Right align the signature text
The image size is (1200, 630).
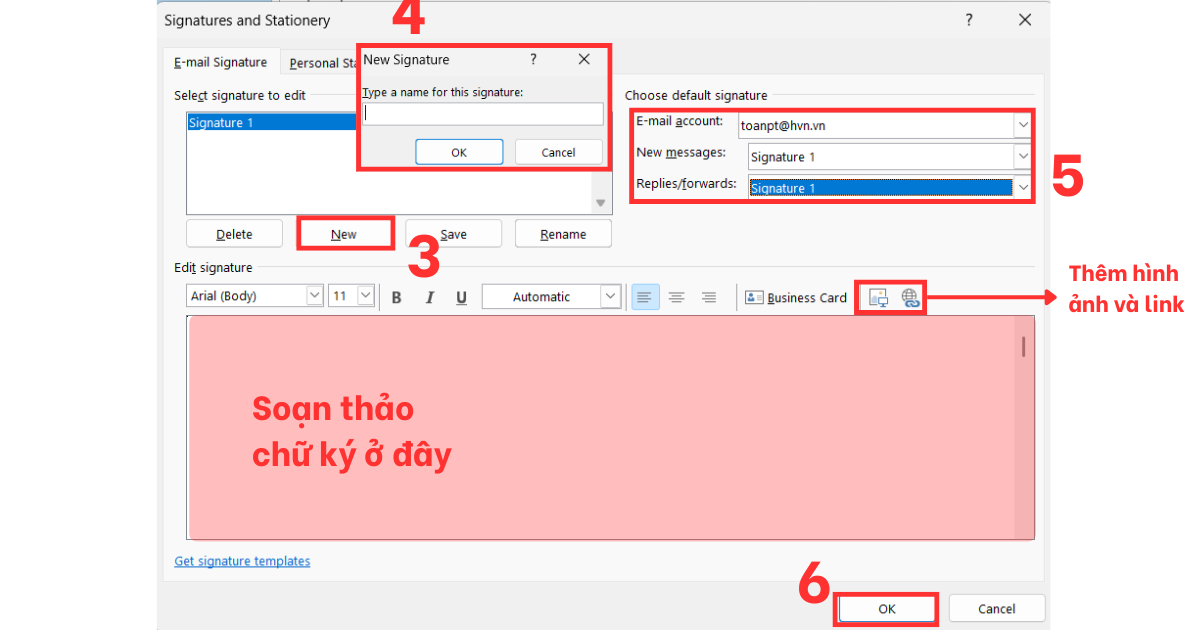(709, 296)
